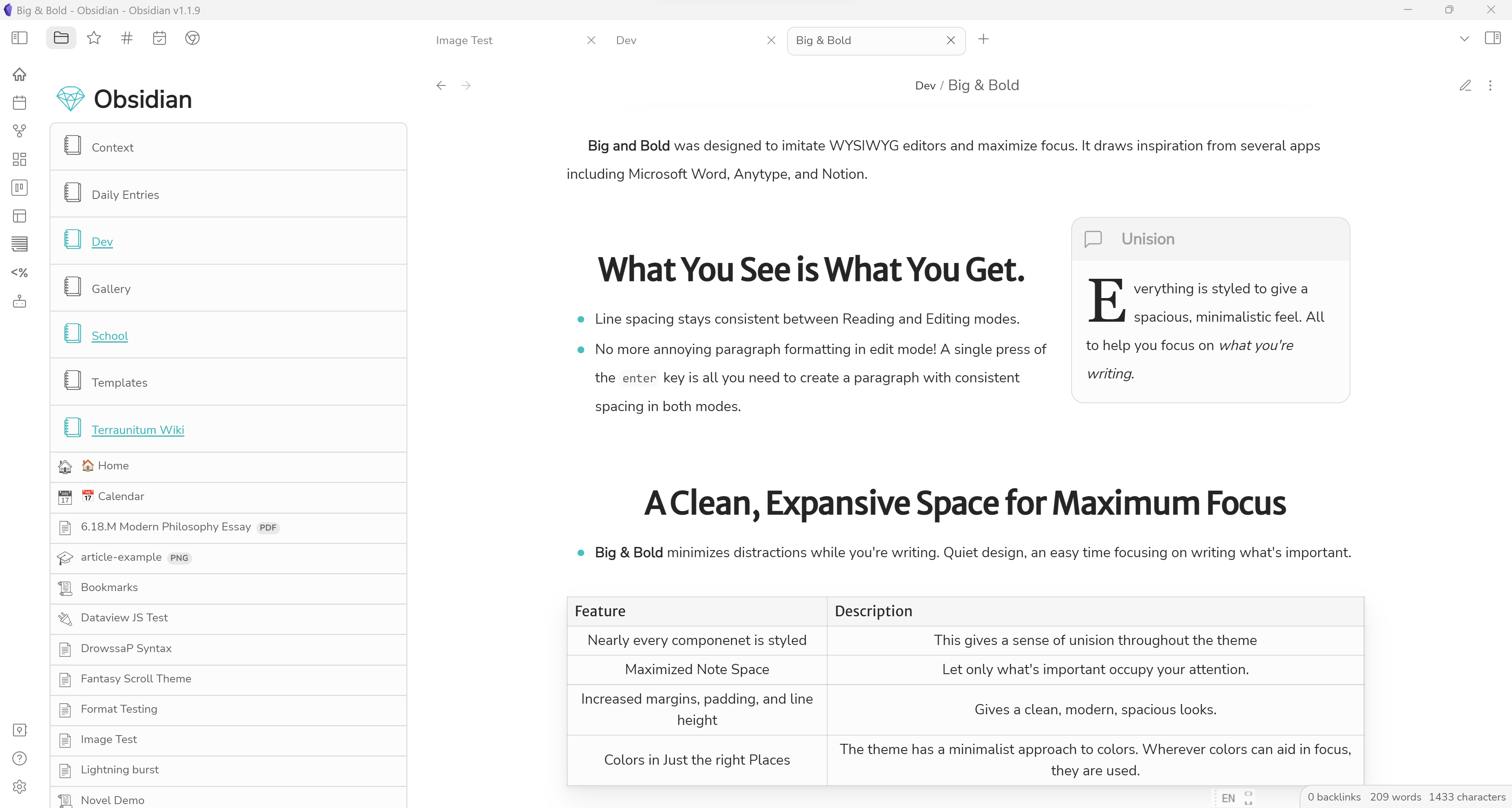This screenshot has height=808, width=1512.
Task: Open the Fantasy Scroll Theme note
Action: 136,678
